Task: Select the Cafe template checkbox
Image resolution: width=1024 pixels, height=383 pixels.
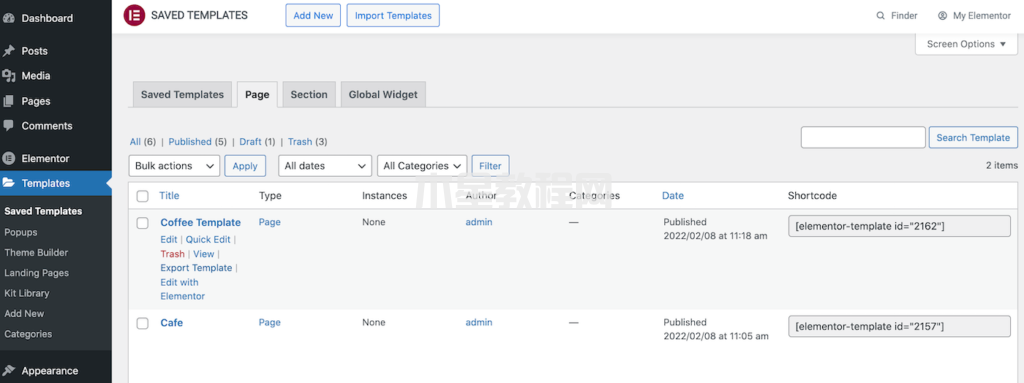Action: 142,324
